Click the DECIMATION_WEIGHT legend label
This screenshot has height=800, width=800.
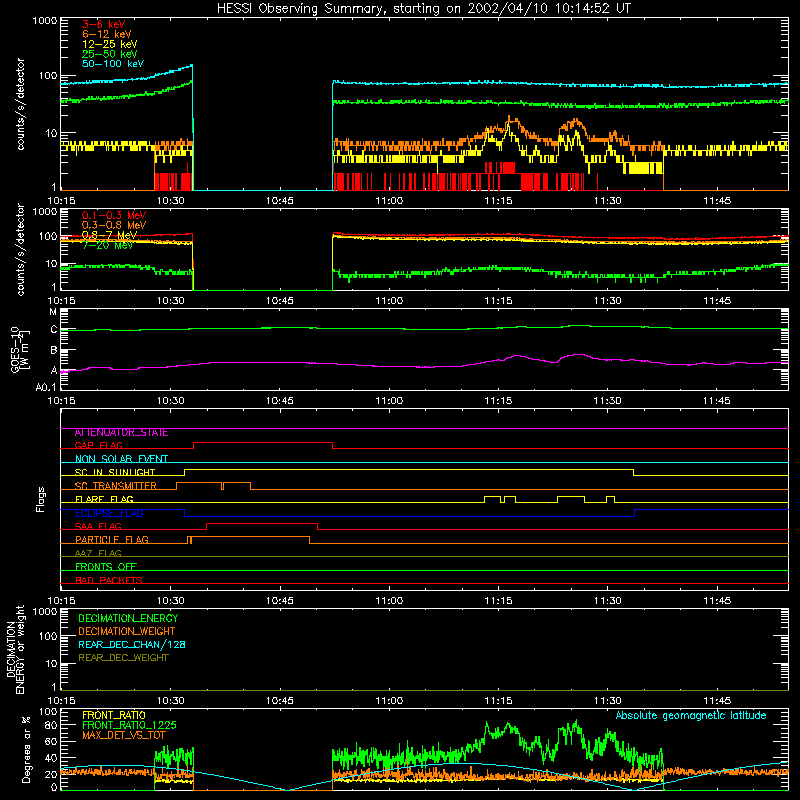127,632
